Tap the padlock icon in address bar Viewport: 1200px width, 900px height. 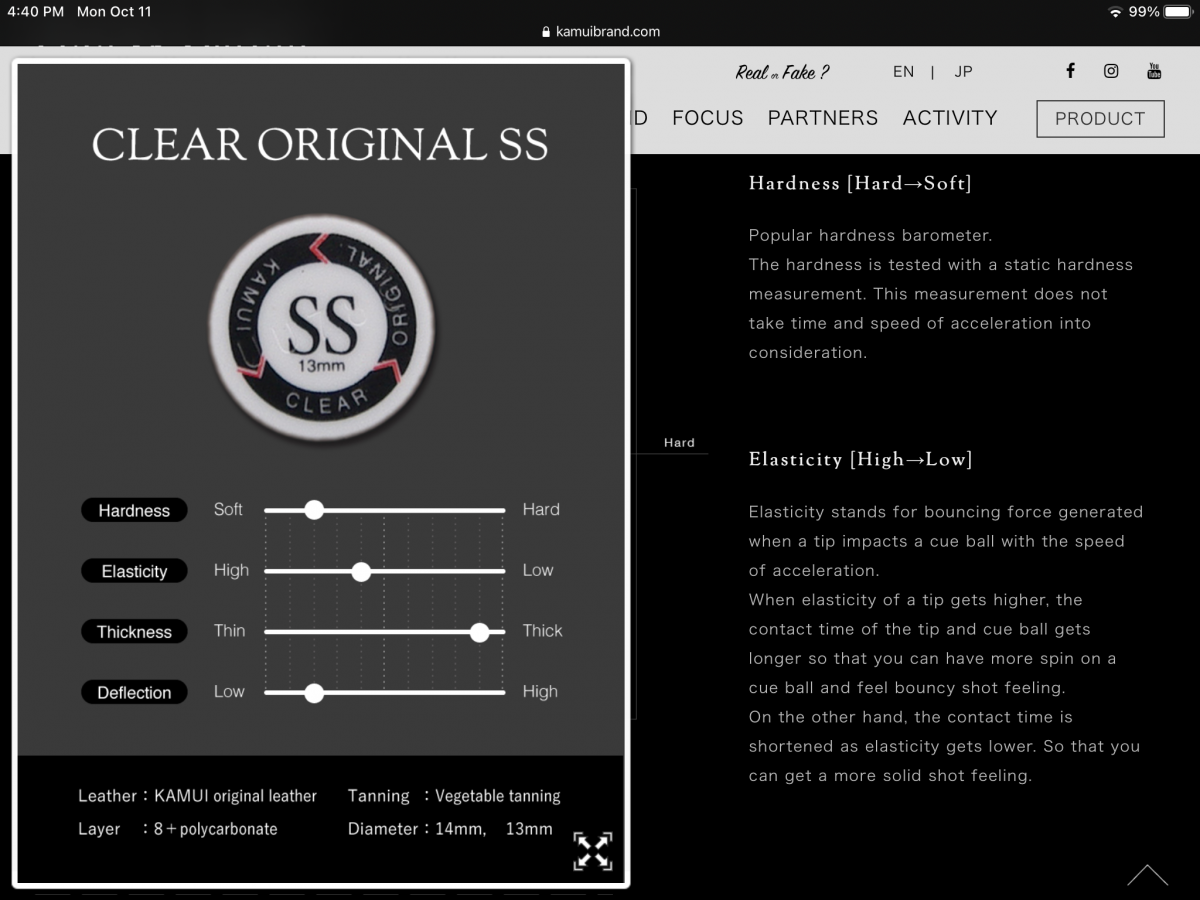point(546,31)
